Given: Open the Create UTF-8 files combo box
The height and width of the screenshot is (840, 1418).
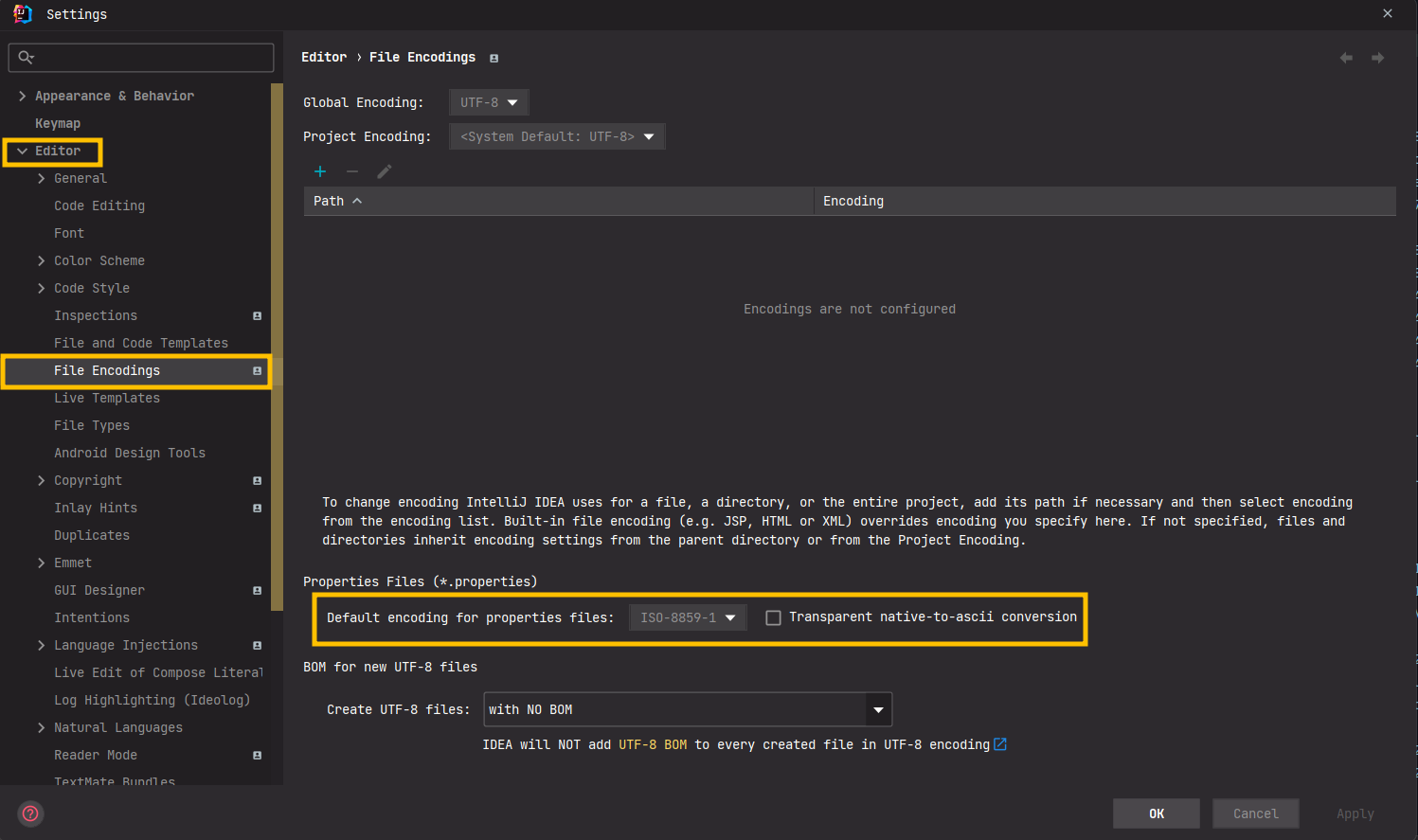Looking at the screenshot, I should point(688,709).
